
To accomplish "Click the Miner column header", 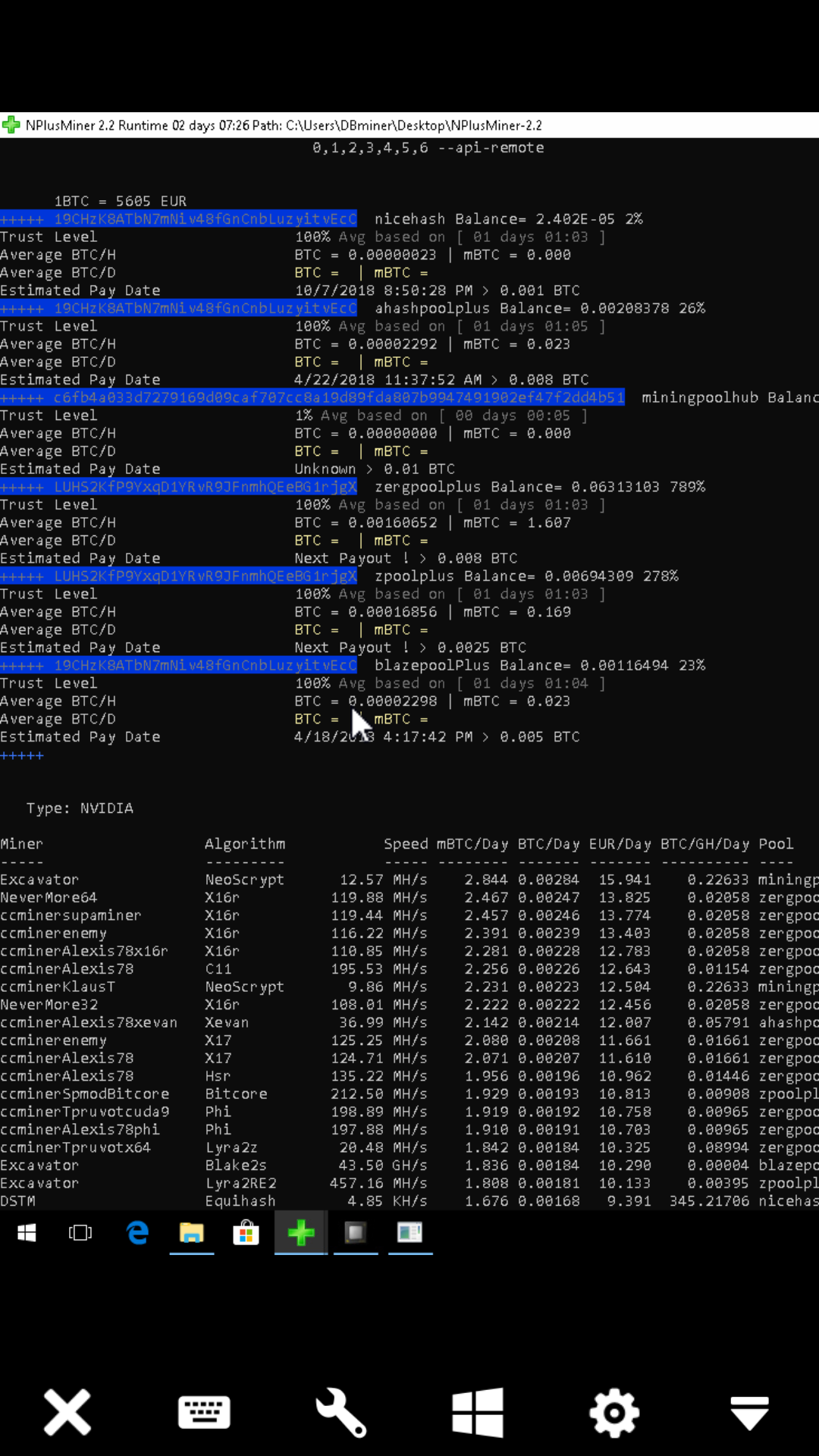I will [22, 844].
